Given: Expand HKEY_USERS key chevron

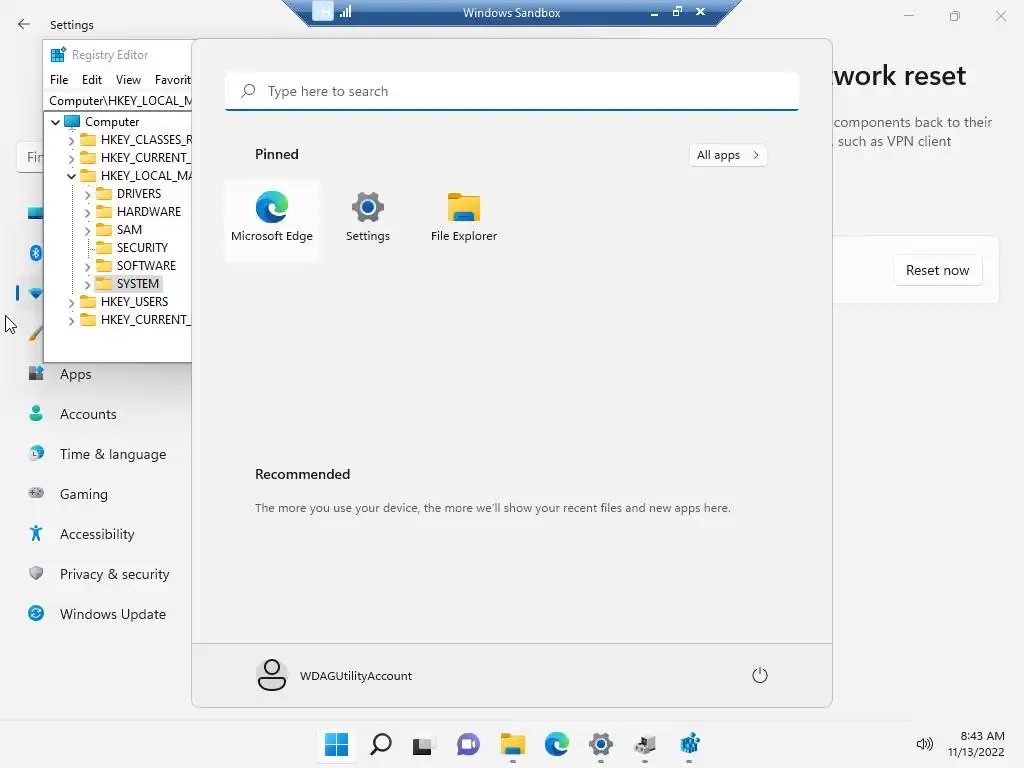Looking at the screenshot, I should (71, 302).
